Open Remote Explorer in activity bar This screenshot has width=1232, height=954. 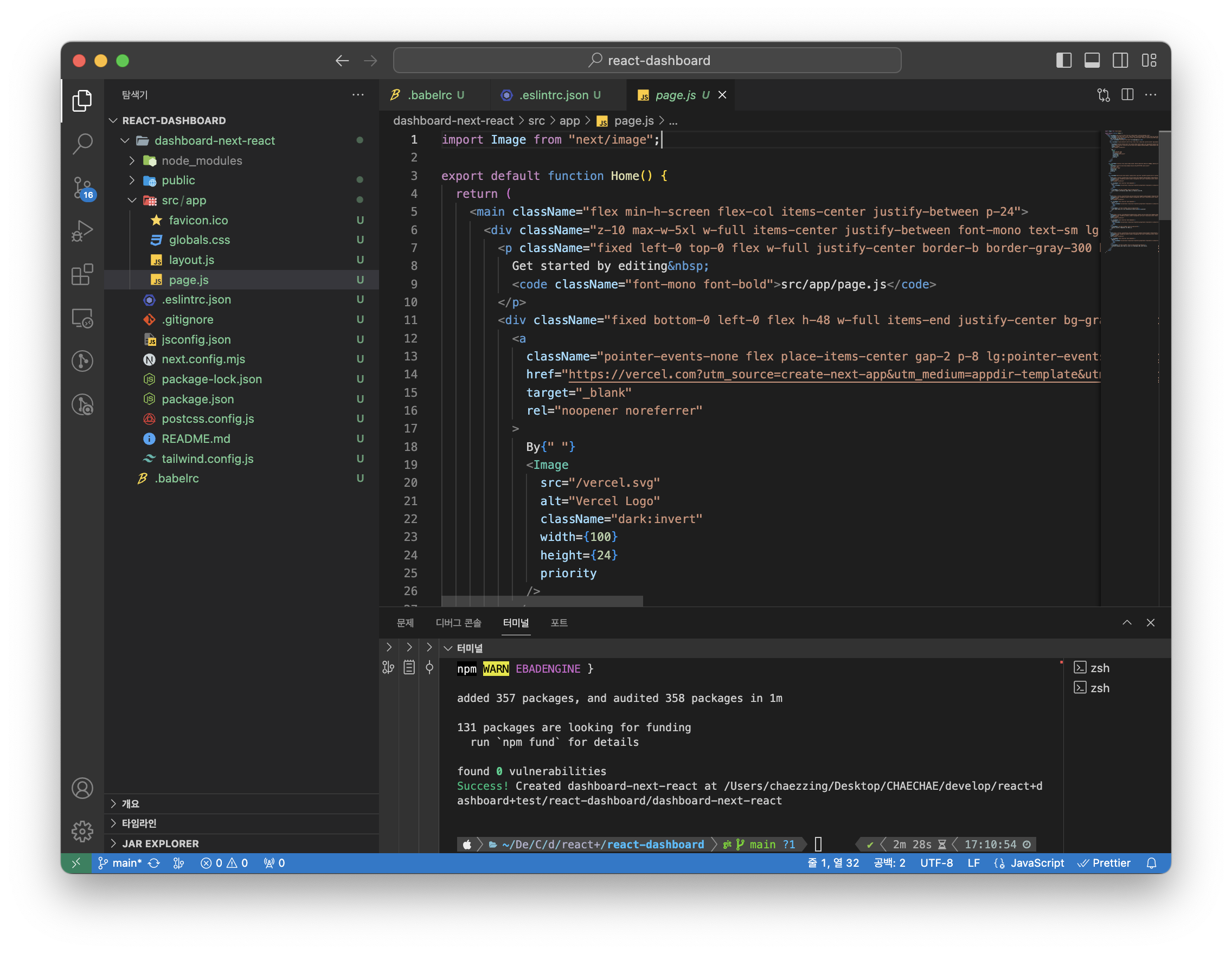(x=82, y=318)
